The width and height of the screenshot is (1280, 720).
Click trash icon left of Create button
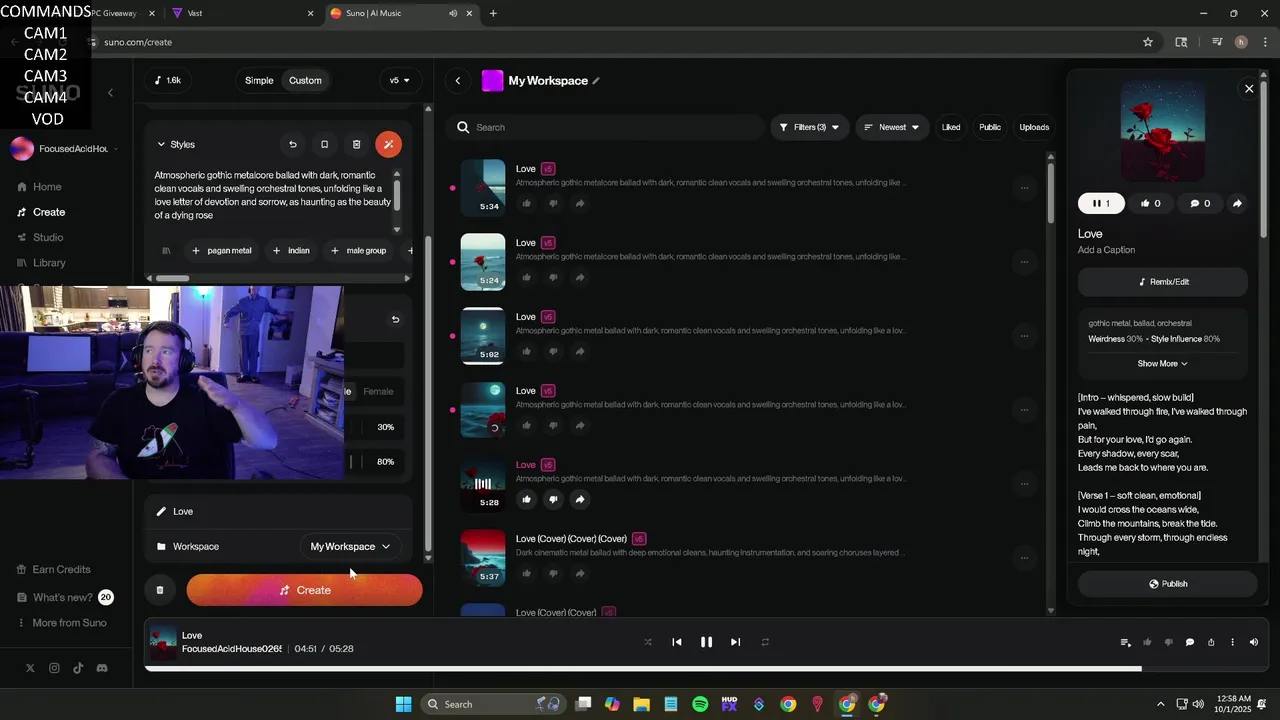click(x=160, y=590)
